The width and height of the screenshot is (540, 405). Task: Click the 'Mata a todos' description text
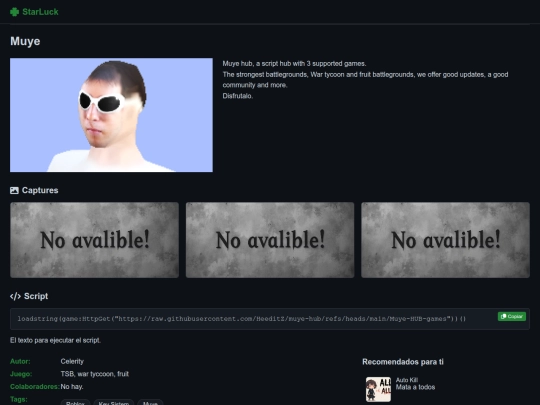415,387
